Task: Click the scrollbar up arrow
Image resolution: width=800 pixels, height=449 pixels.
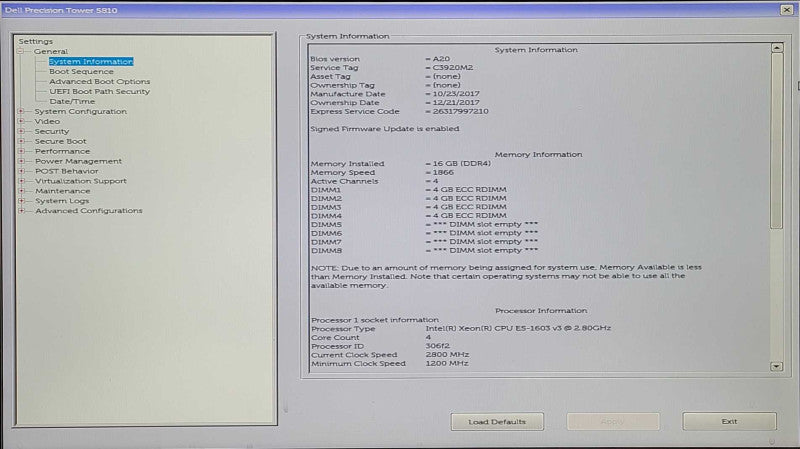Action: click(x=777, y=48)
